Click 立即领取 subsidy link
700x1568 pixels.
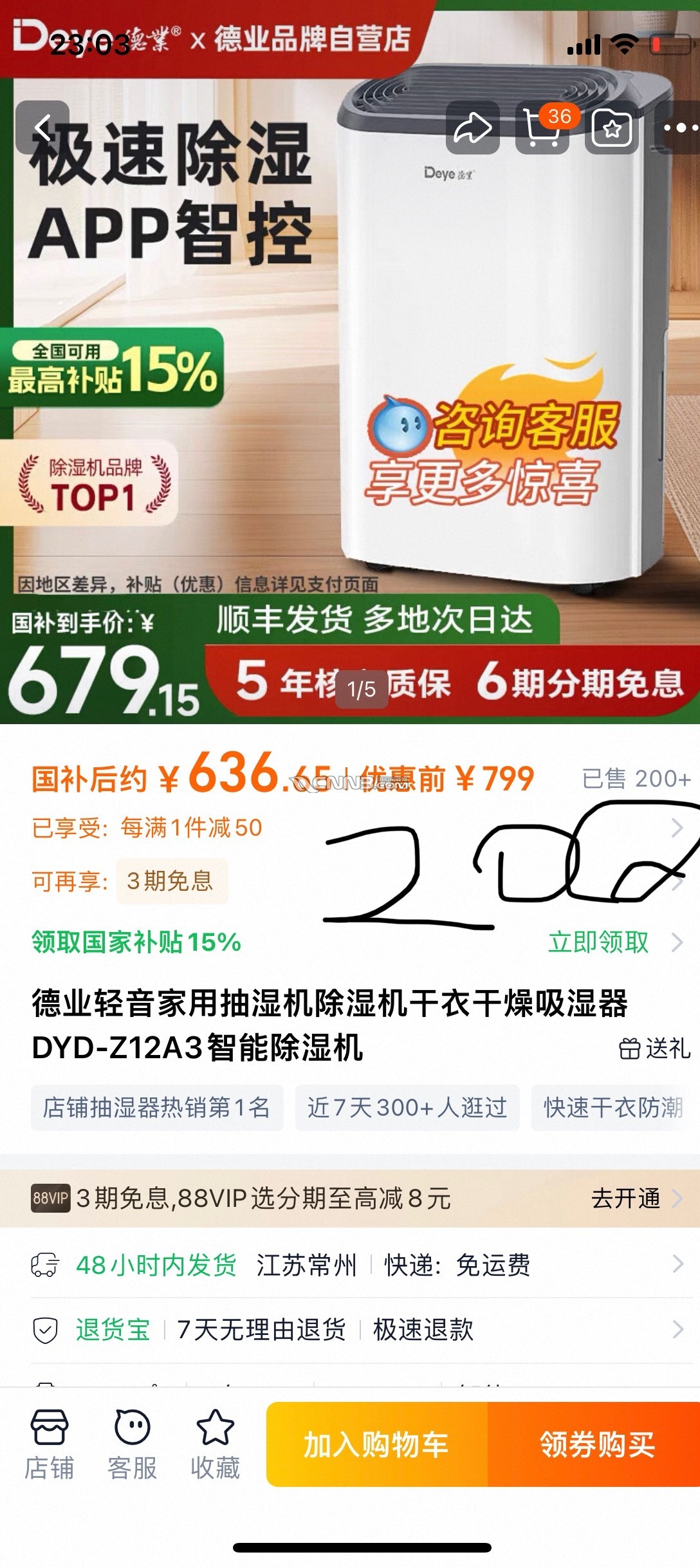click(x=598, y=942)
